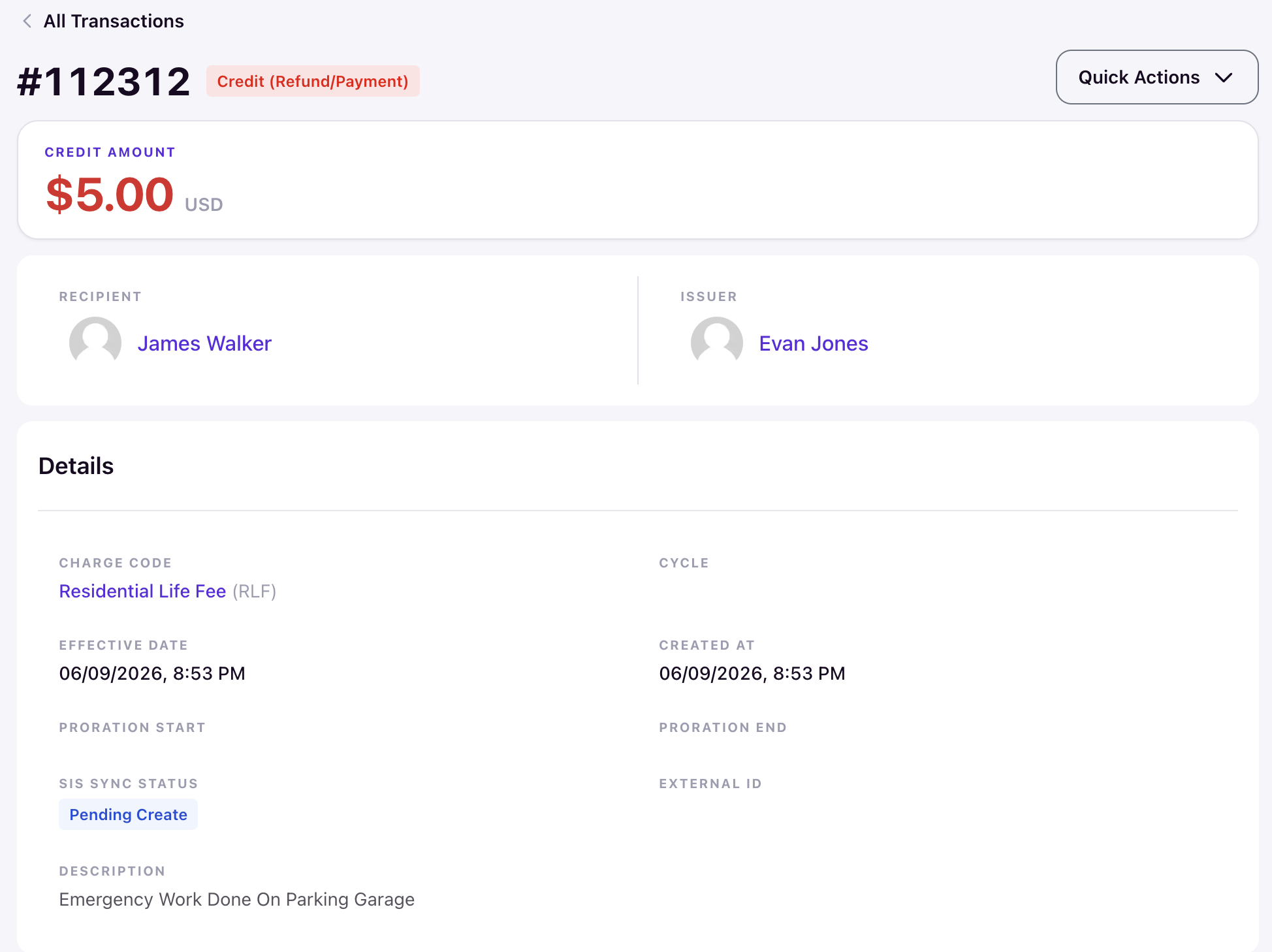Expand the Quick Actions dropdown
This screenshot has height=952, width=1272.
point(1156,77)
